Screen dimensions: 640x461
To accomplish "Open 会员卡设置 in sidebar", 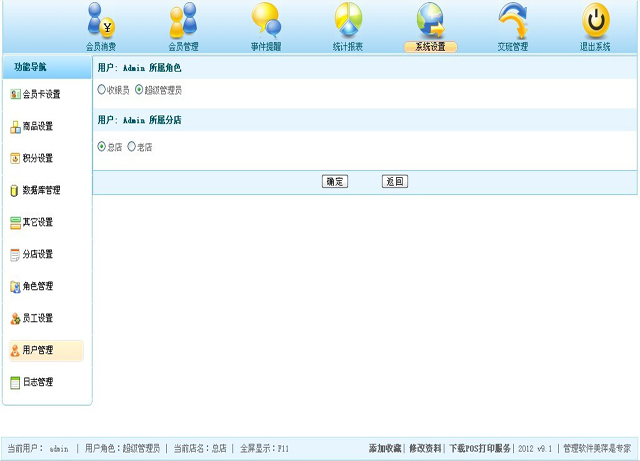I will 42,95.
